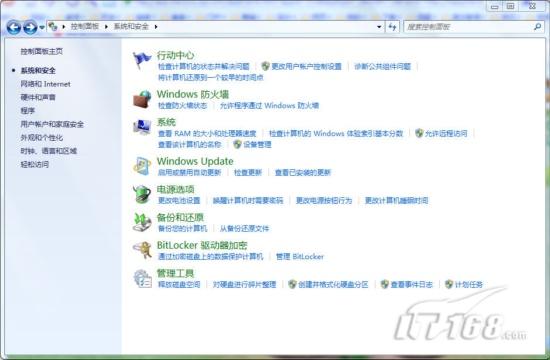Click the 设备管理器 link under 系统
550x360 pixels.
[x=257, y=144]
